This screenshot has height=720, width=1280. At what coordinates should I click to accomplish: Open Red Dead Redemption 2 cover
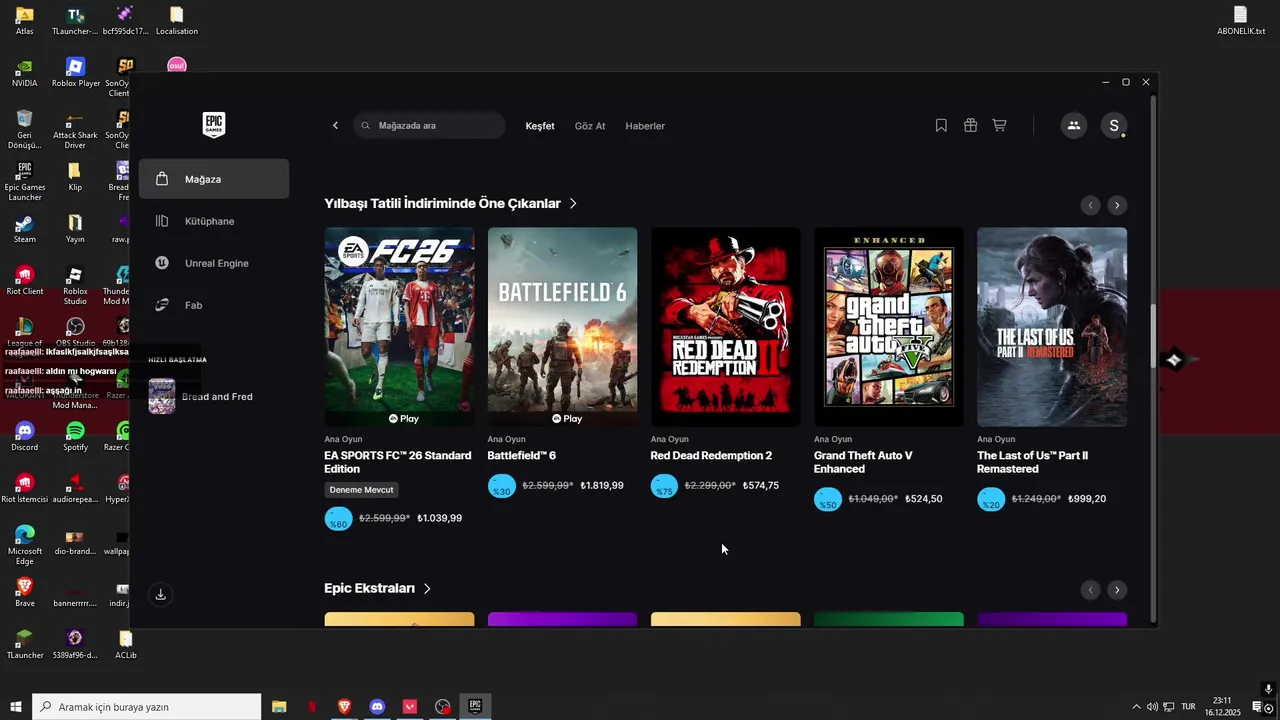[725, 327]
